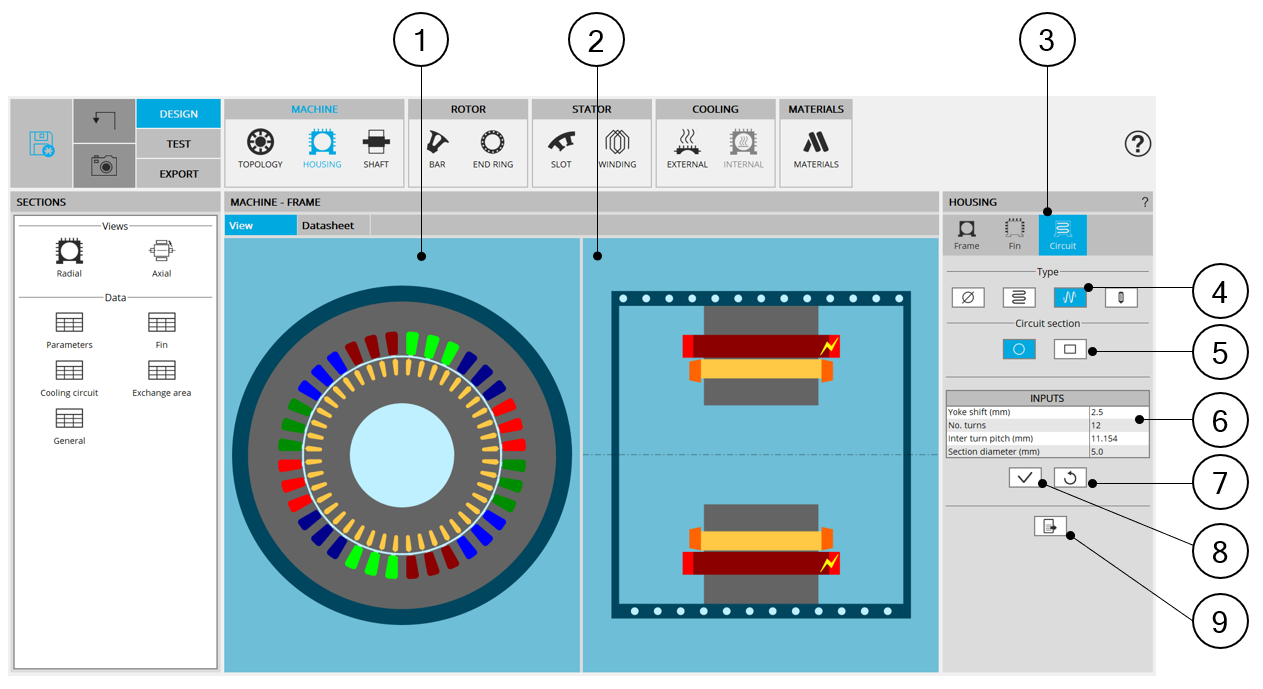
Task: Open the rotor Bar settings
Action: coord(436,148)
